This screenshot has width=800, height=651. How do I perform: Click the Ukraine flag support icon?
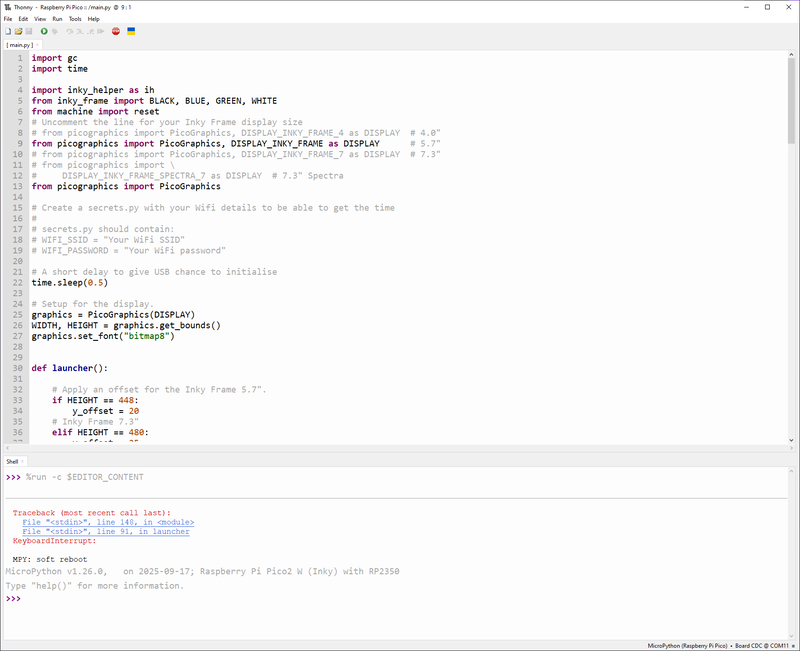click(133, 32)
